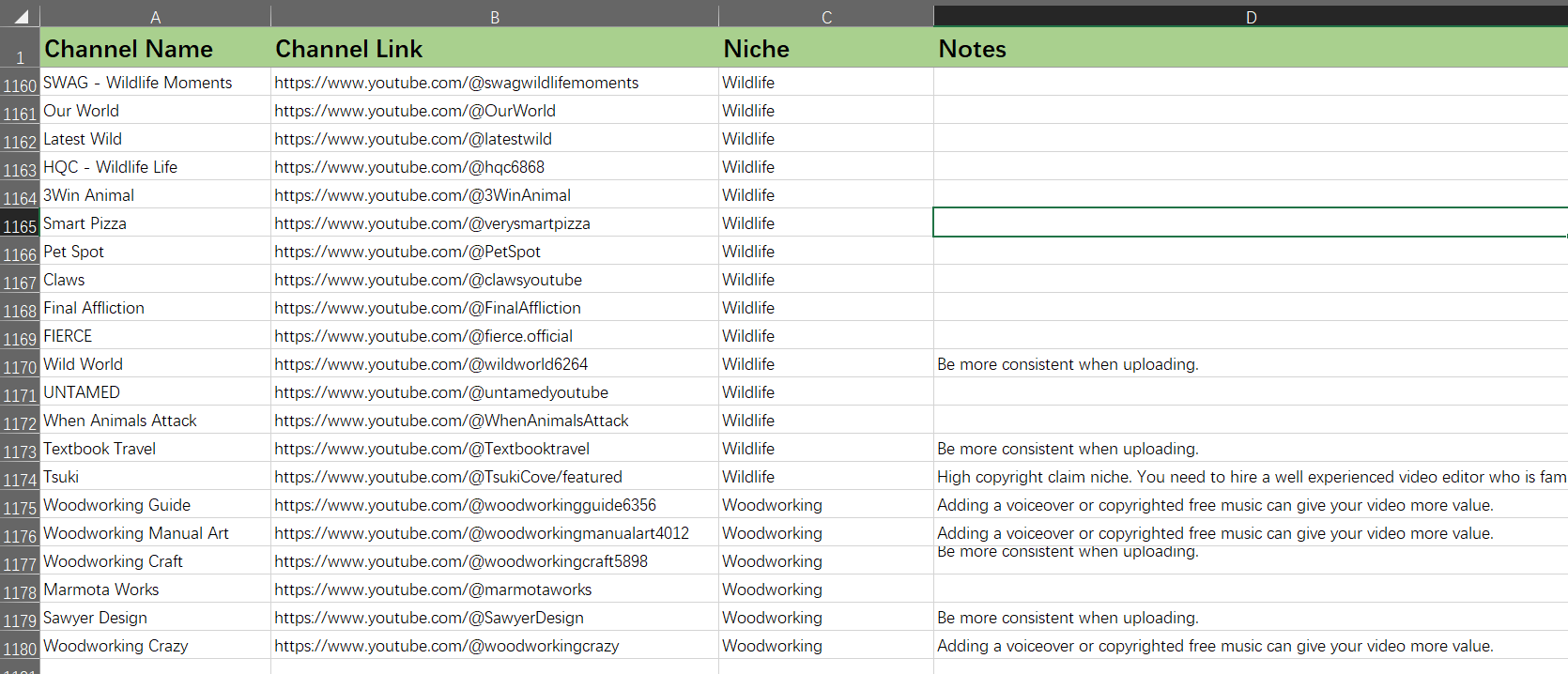This screenshot has width=1568, height=674.
Task: Select the Claws cell
Action: (x=155, y=279)
